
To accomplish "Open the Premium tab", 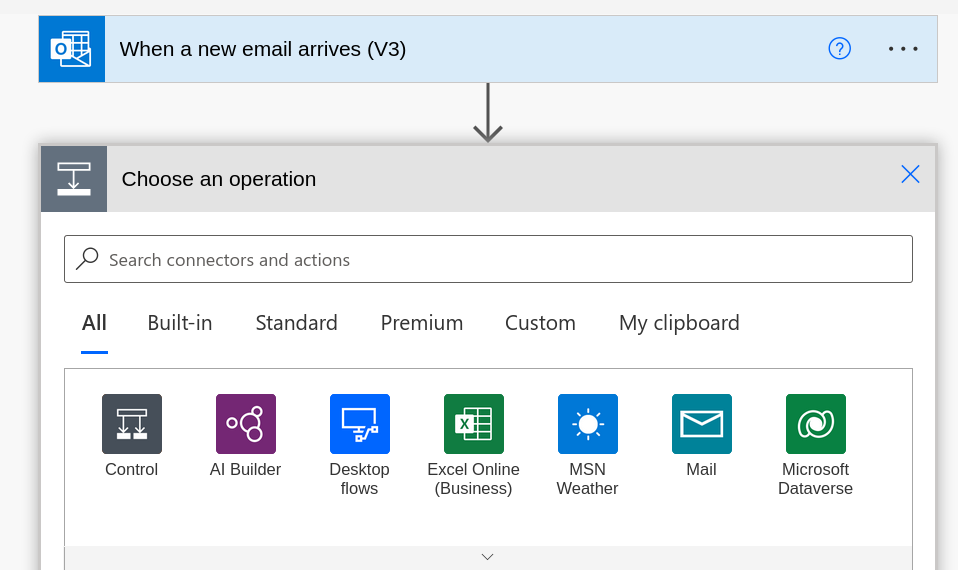I will point(422,323).
